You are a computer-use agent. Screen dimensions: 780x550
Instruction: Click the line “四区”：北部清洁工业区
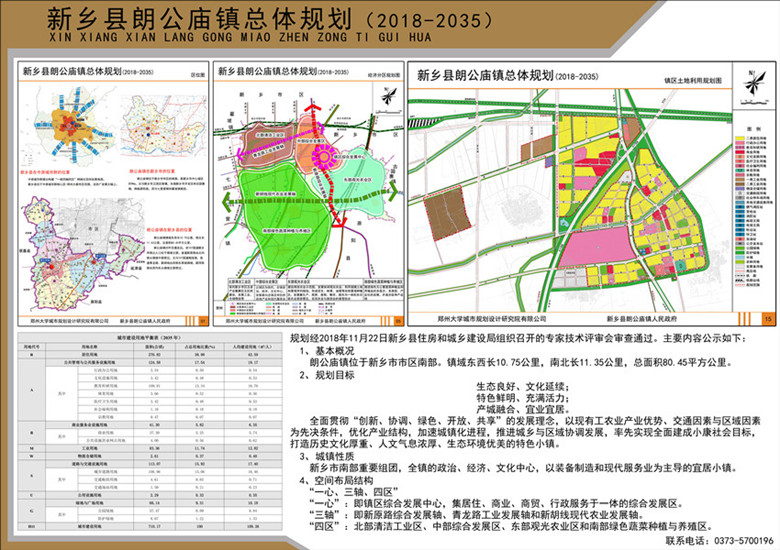tap(510, 527)
